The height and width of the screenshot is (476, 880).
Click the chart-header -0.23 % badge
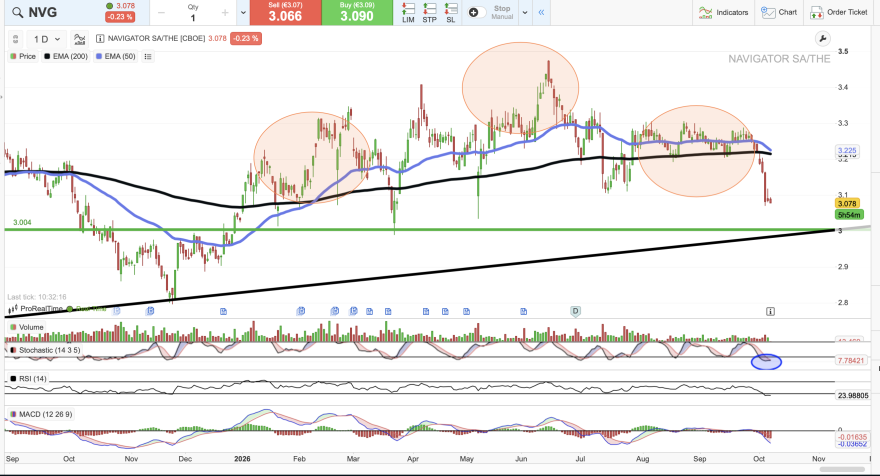click(x=246, y=39)
